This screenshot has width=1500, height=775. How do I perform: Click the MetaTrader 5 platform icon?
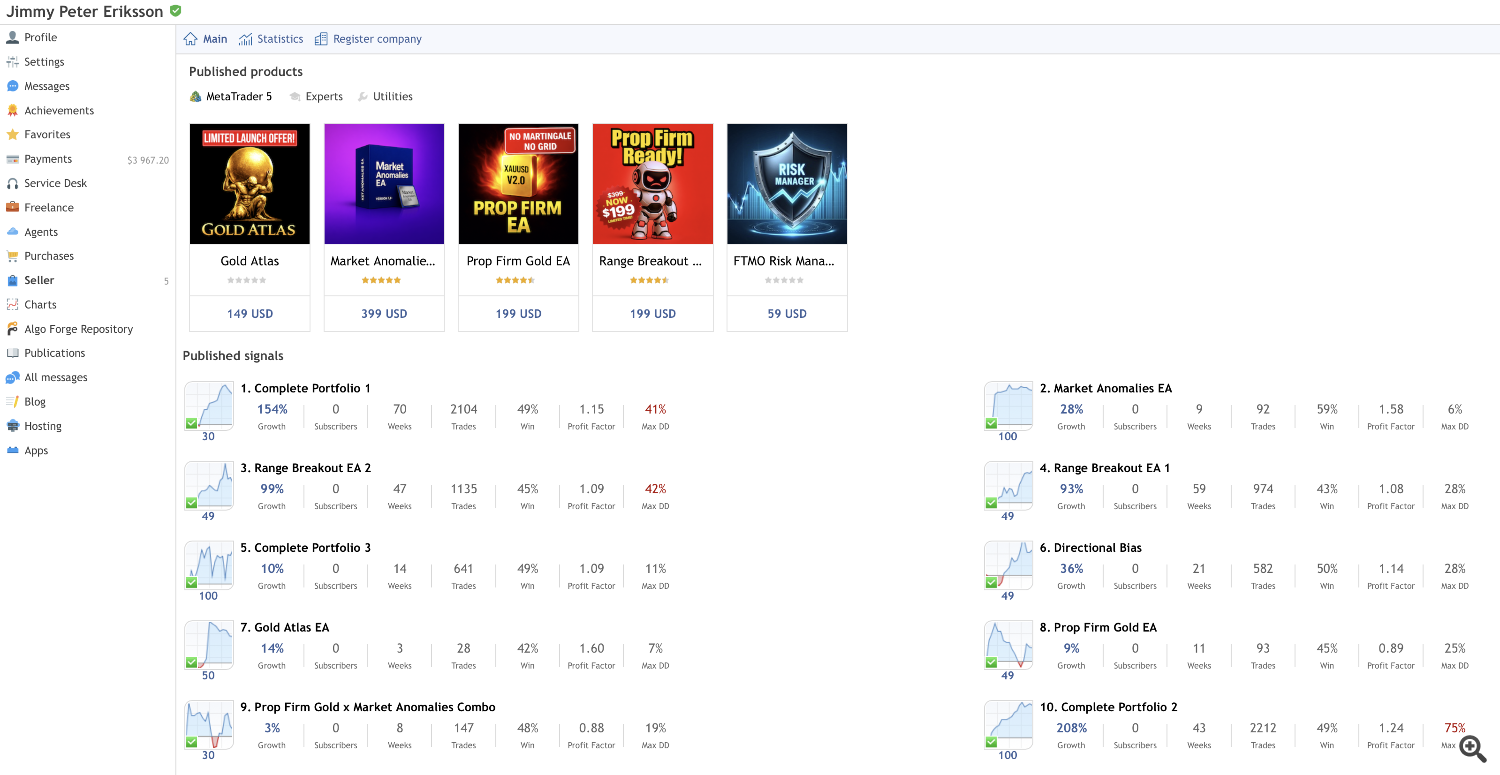coord(196,97)
